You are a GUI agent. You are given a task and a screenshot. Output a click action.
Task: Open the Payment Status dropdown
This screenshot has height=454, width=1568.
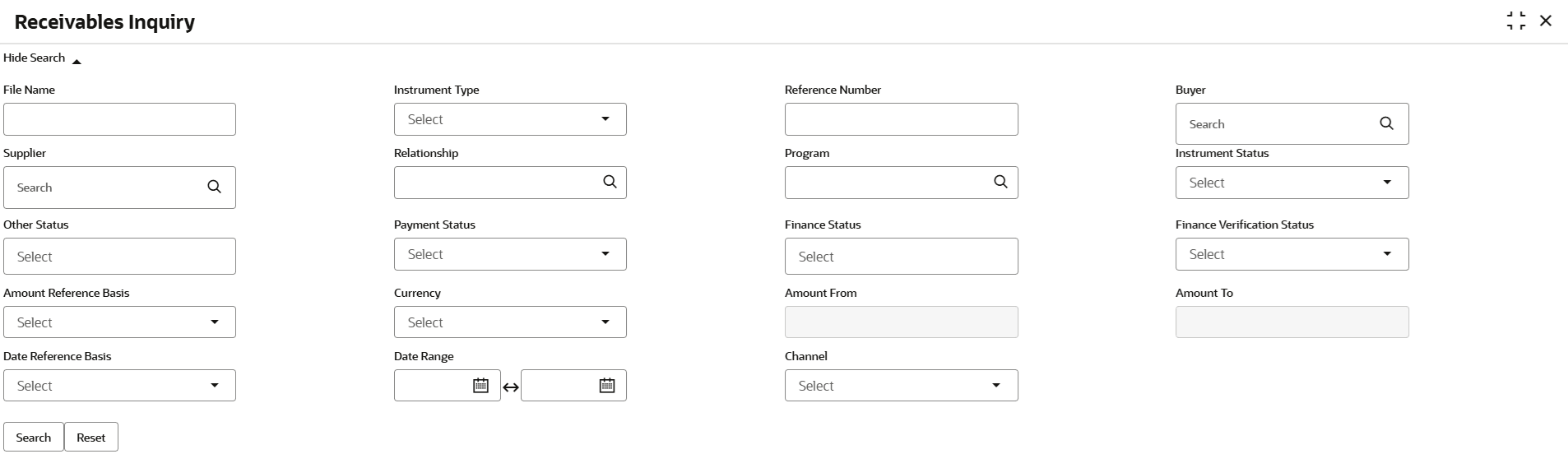pos(510,254)
